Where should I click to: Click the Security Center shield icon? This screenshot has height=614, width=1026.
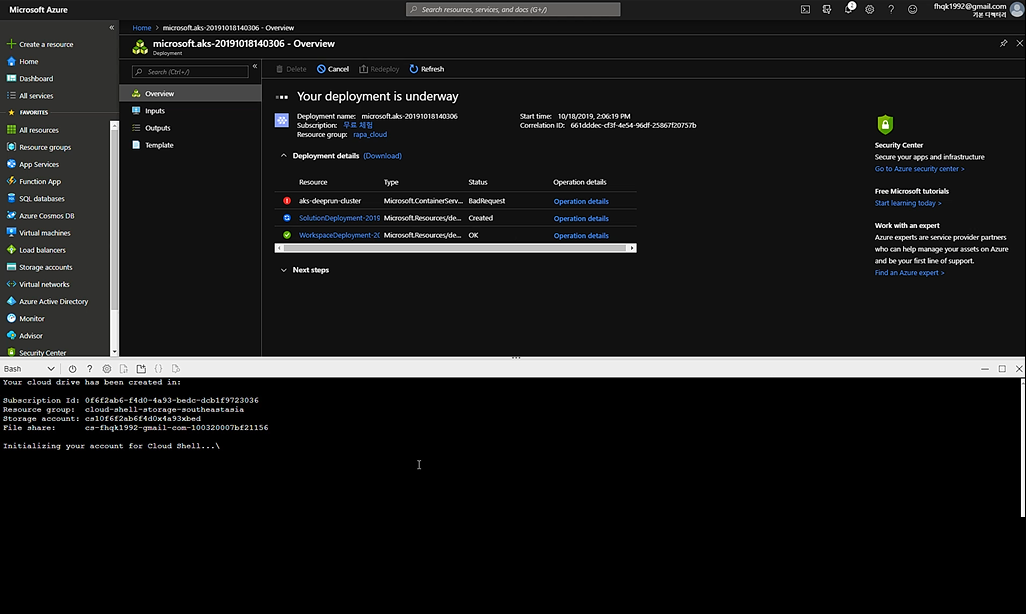click(885, 124)
